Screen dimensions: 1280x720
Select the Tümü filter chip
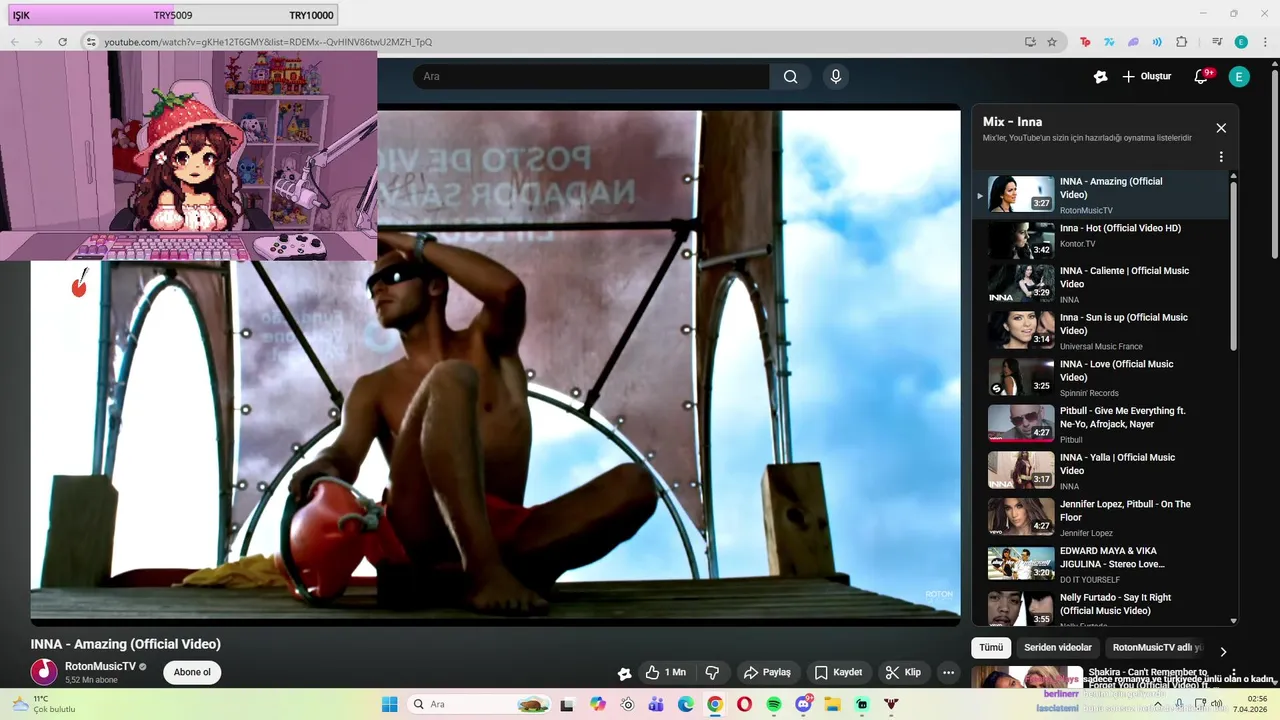tap(991, 648)
